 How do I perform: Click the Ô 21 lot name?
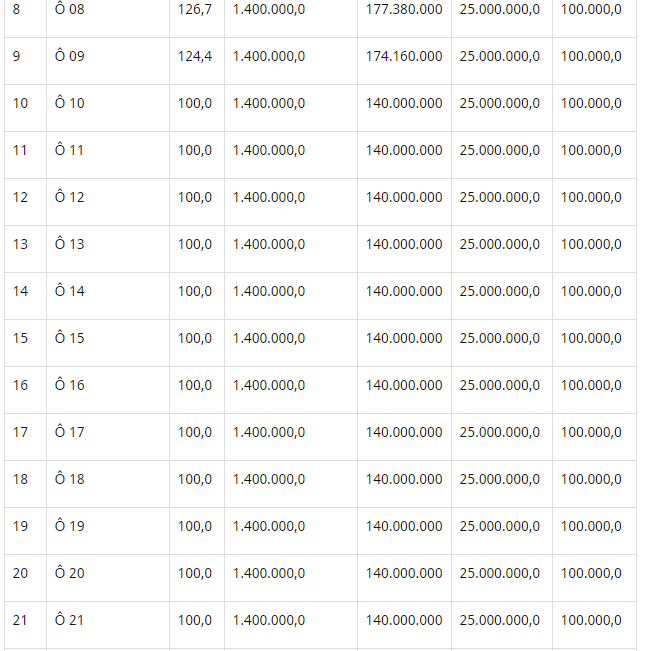coord(69,619)
